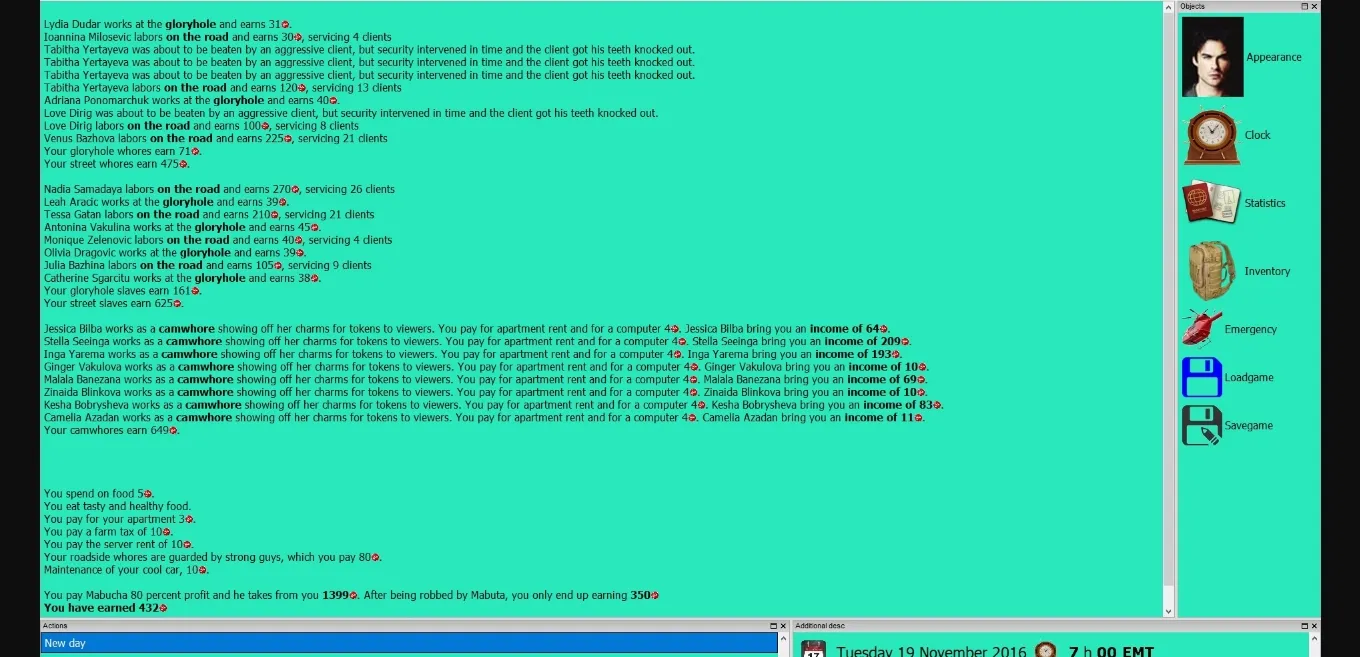
Task: Click the "Savegame" text label
Action: pyautogui.click(x=1249, y=426)
